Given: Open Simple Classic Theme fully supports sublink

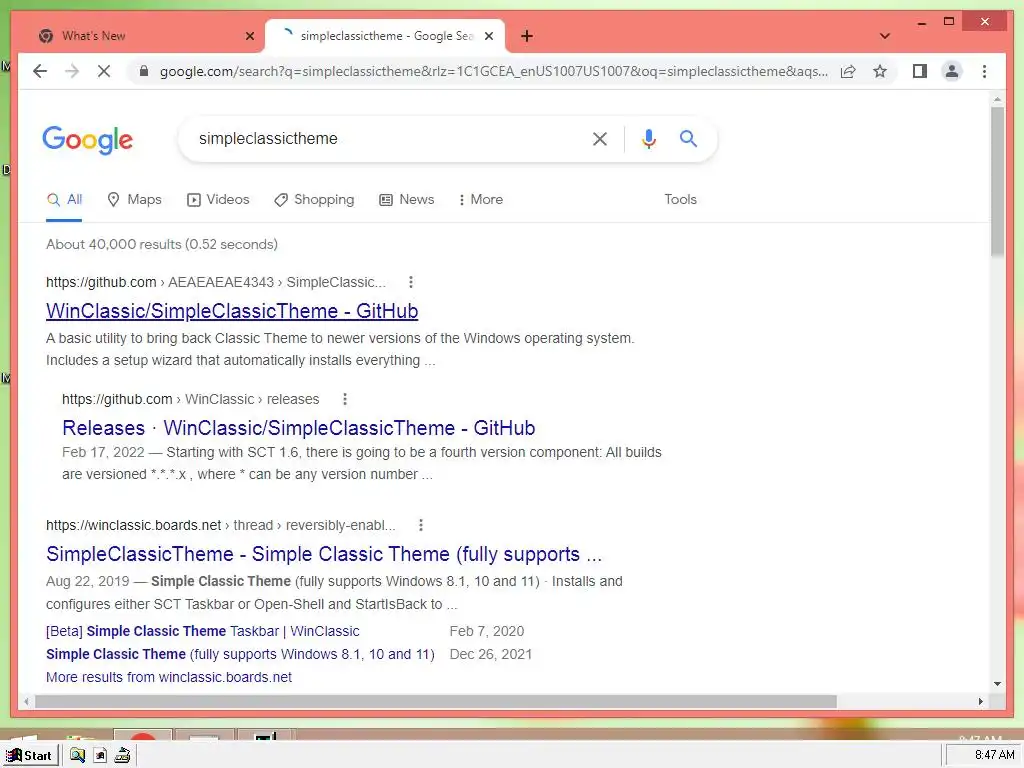Looking at the screenshot, I should [x=240, y=654].
